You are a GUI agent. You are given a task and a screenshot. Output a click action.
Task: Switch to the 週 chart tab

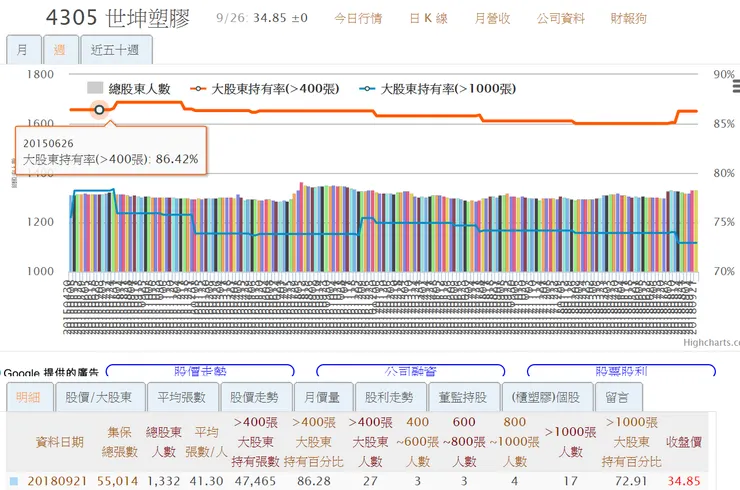click(x=60, y=50)
